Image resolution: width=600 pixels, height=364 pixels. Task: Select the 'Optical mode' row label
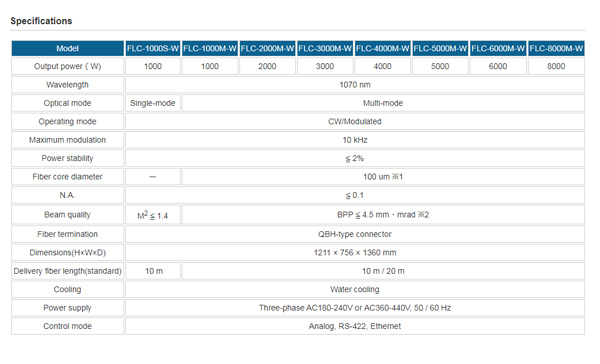point(67,103)
